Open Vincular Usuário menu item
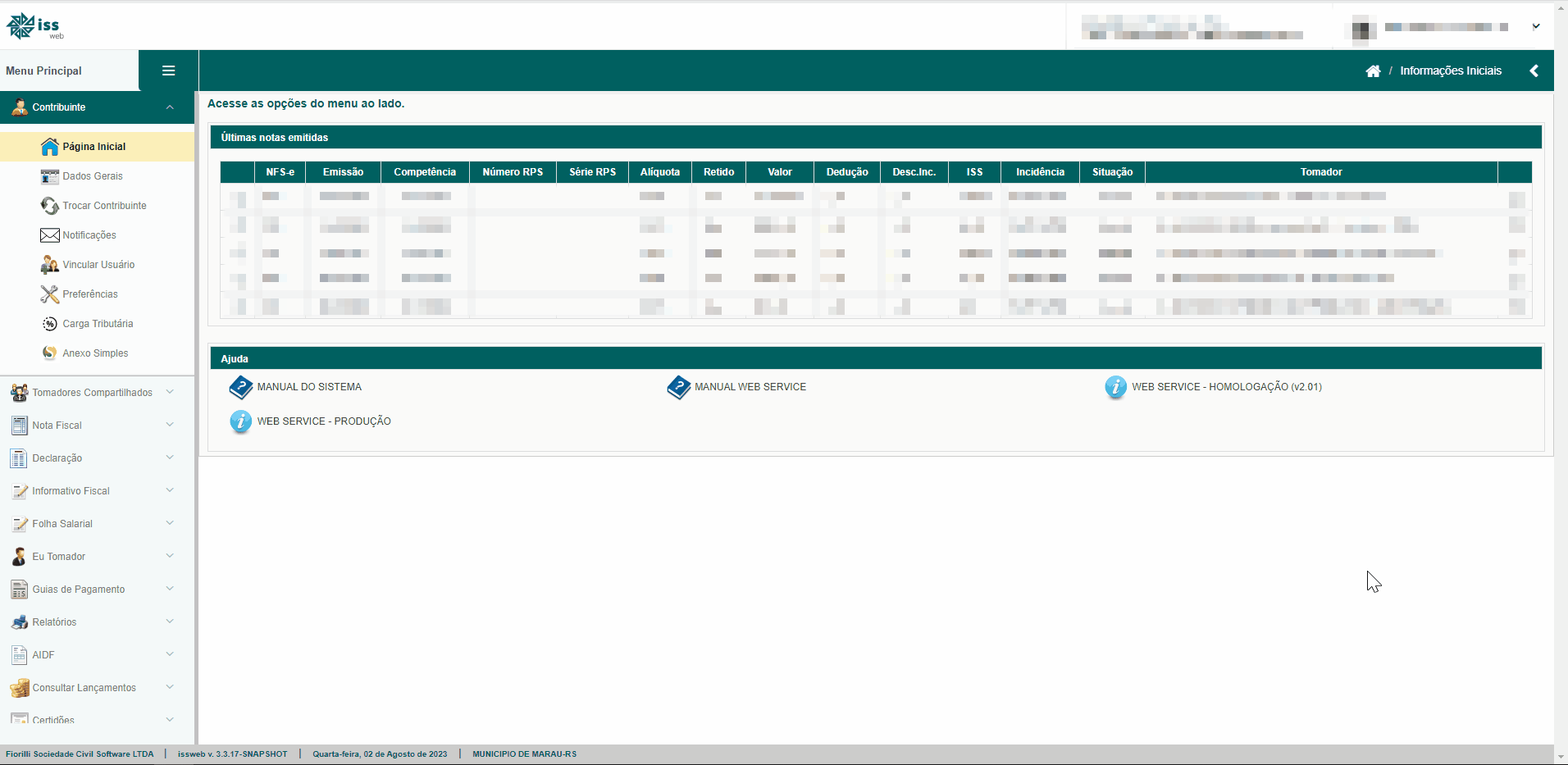 [98, 265]
